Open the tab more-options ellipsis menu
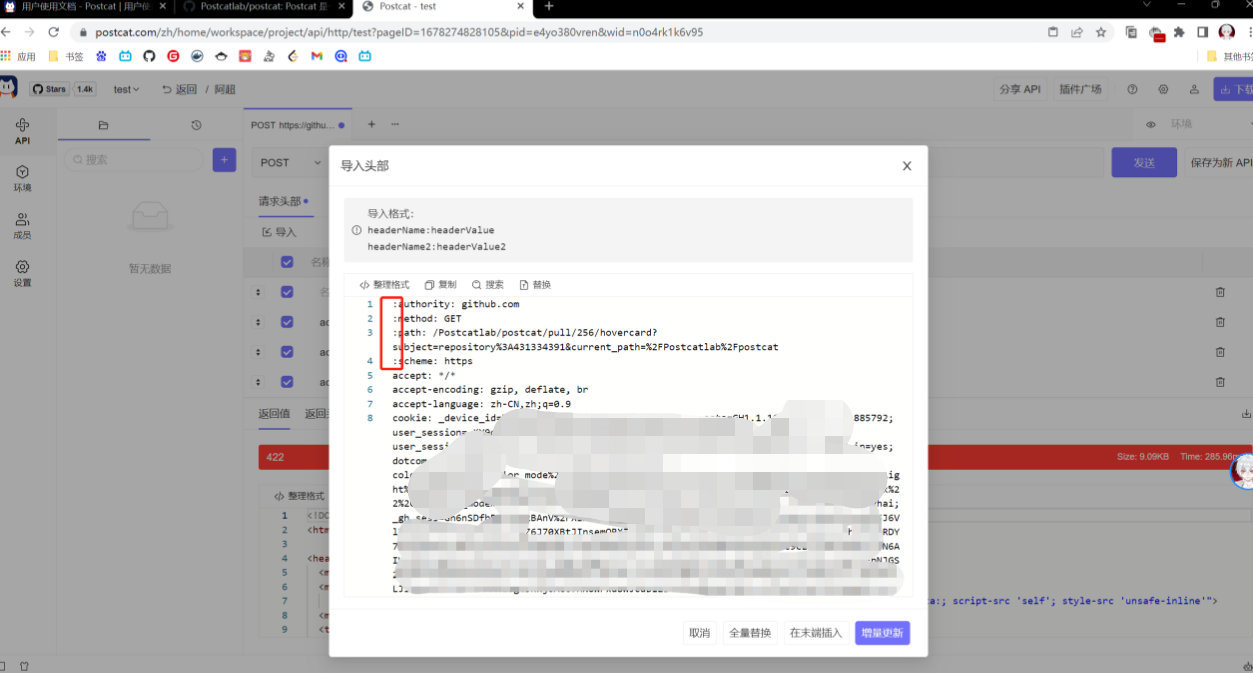This screenshot has width=1253, height=673. (x=395, y=125)
